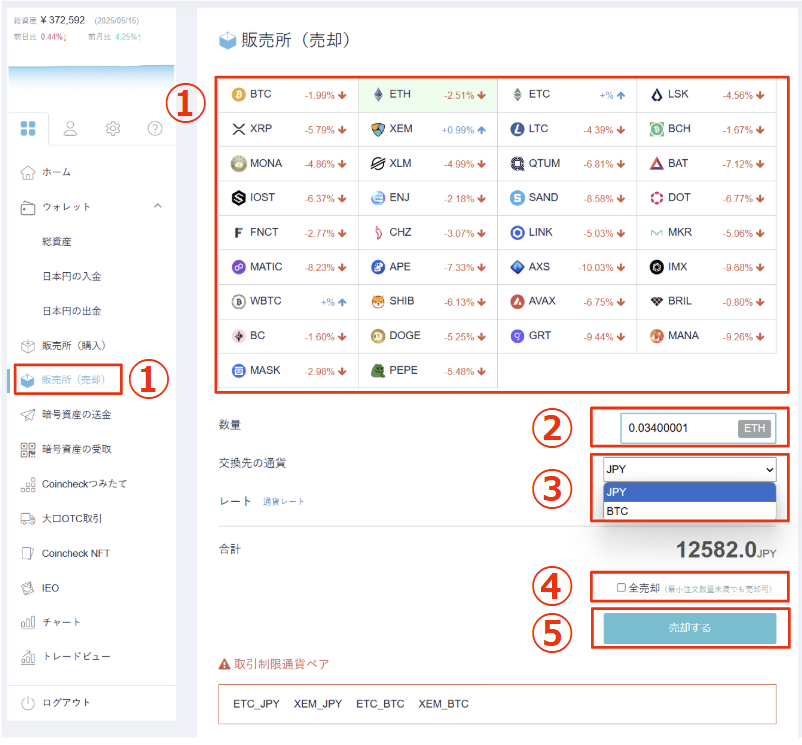802x745 pixels.
Task: Collapse the ウォレット menu chevron
Action: click(158, 206)
